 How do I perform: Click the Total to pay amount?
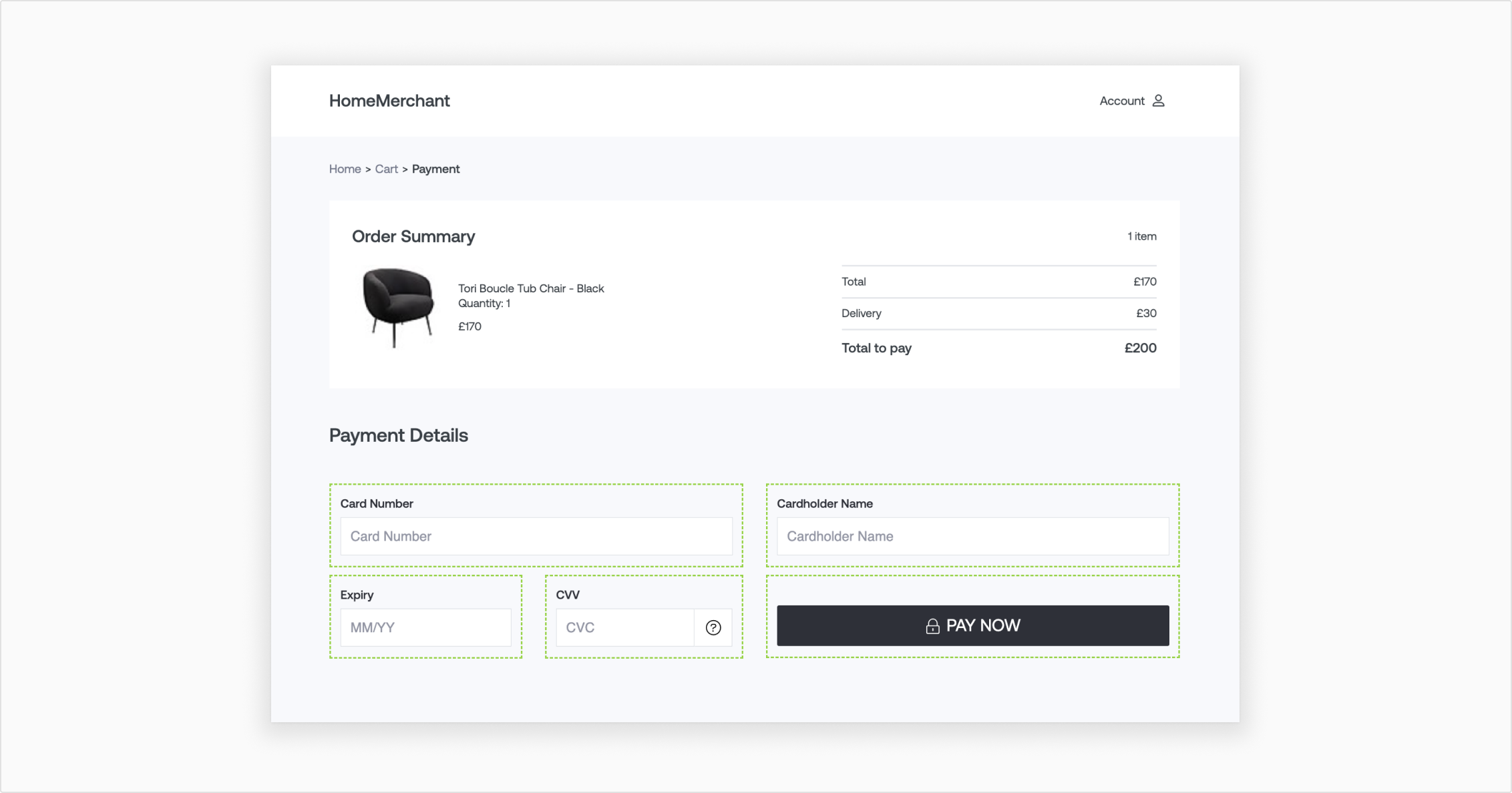tap(1140, 348)
